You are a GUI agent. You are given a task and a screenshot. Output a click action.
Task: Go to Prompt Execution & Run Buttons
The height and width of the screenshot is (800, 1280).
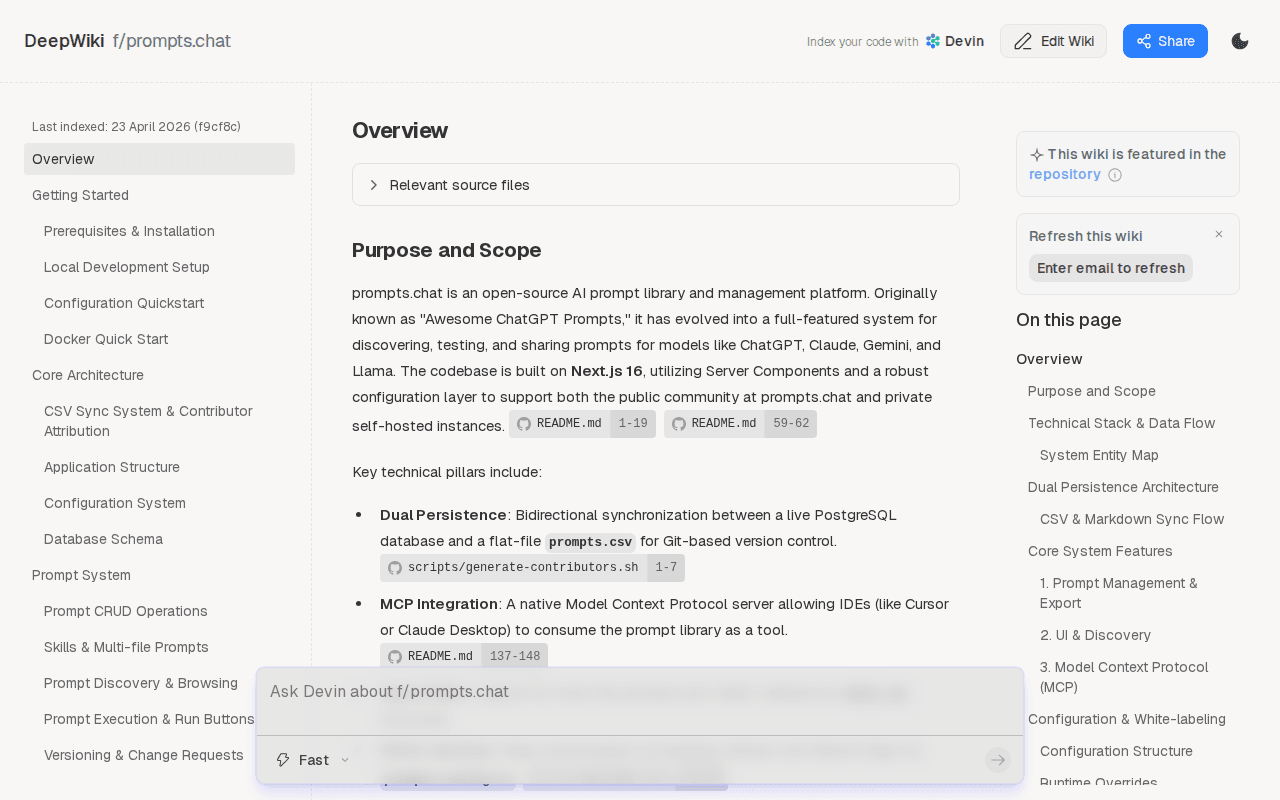coord(149,719)
